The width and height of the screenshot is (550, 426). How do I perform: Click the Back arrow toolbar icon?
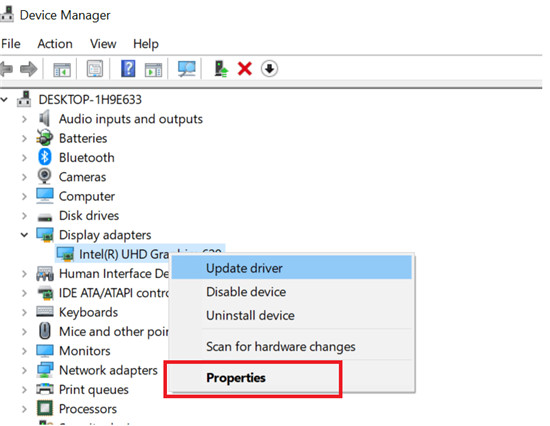[6, 69]
